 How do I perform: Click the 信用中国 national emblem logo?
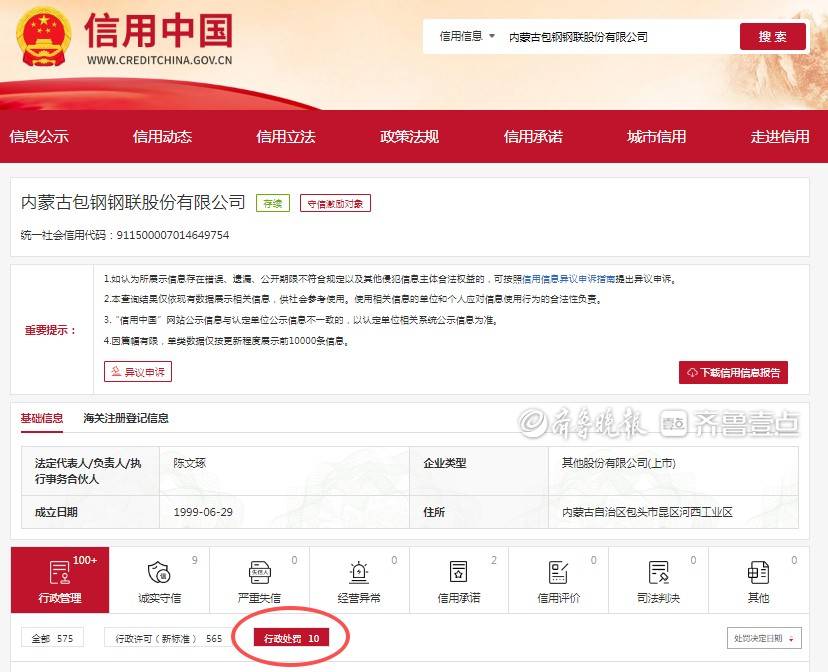coord(43,37)
